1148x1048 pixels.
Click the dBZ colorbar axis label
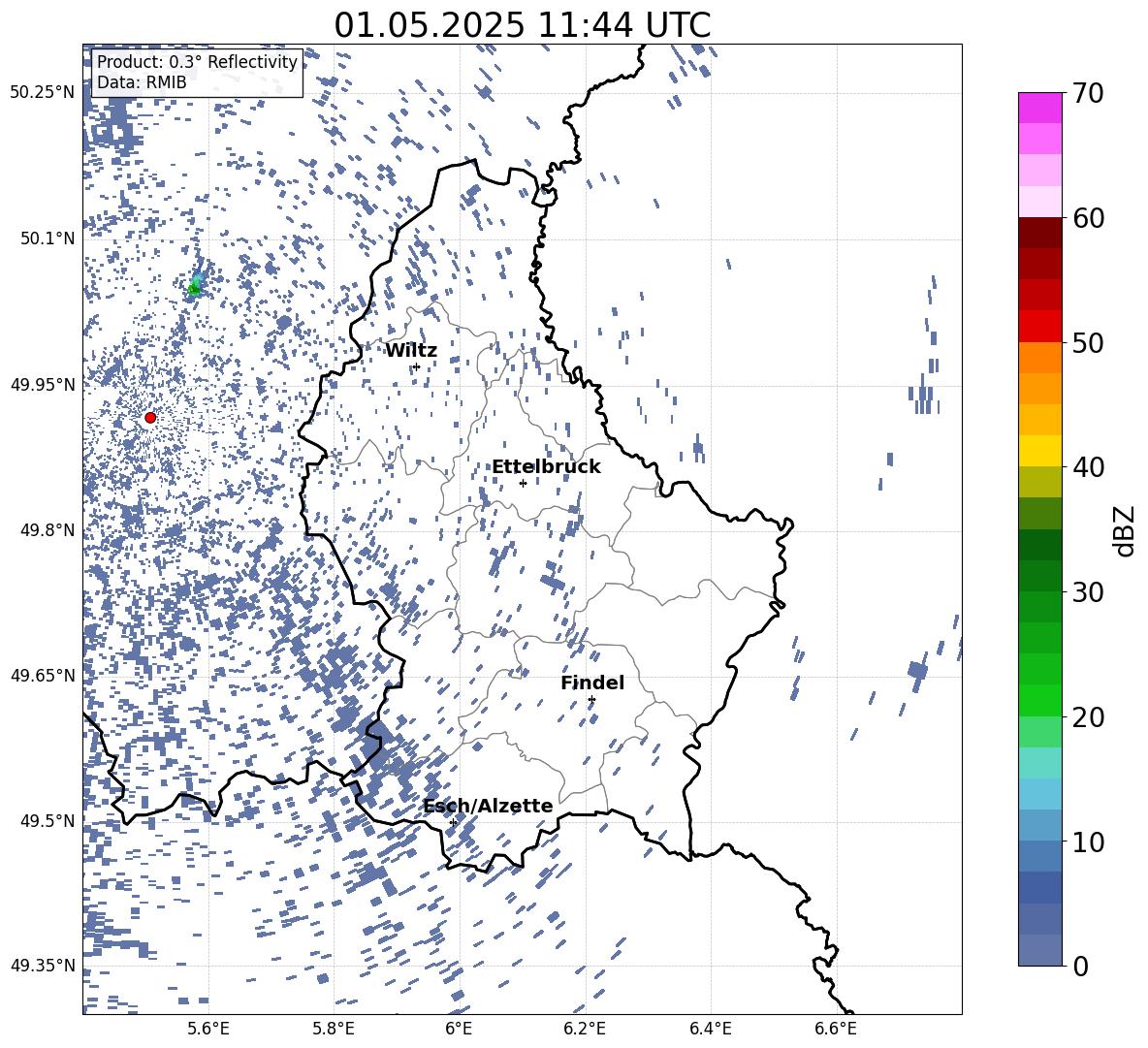pyautogui.click(x=1125, y=530)
